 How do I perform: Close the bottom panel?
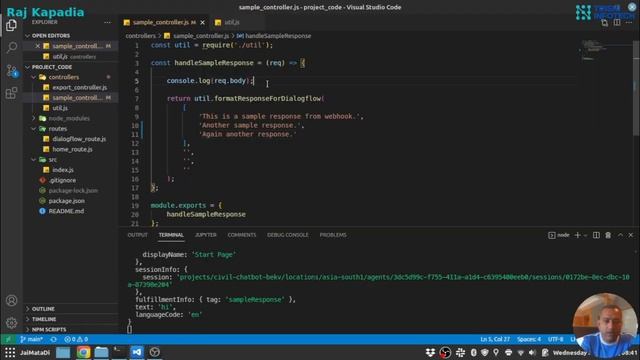coord(631,235)
